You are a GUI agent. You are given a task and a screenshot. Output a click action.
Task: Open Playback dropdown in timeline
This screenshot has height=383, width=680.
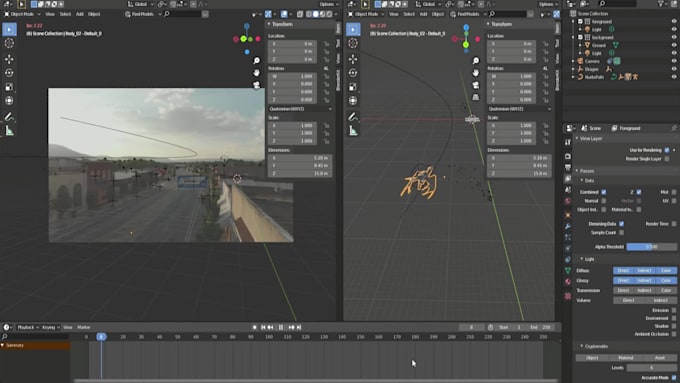[x=28, y=327]
